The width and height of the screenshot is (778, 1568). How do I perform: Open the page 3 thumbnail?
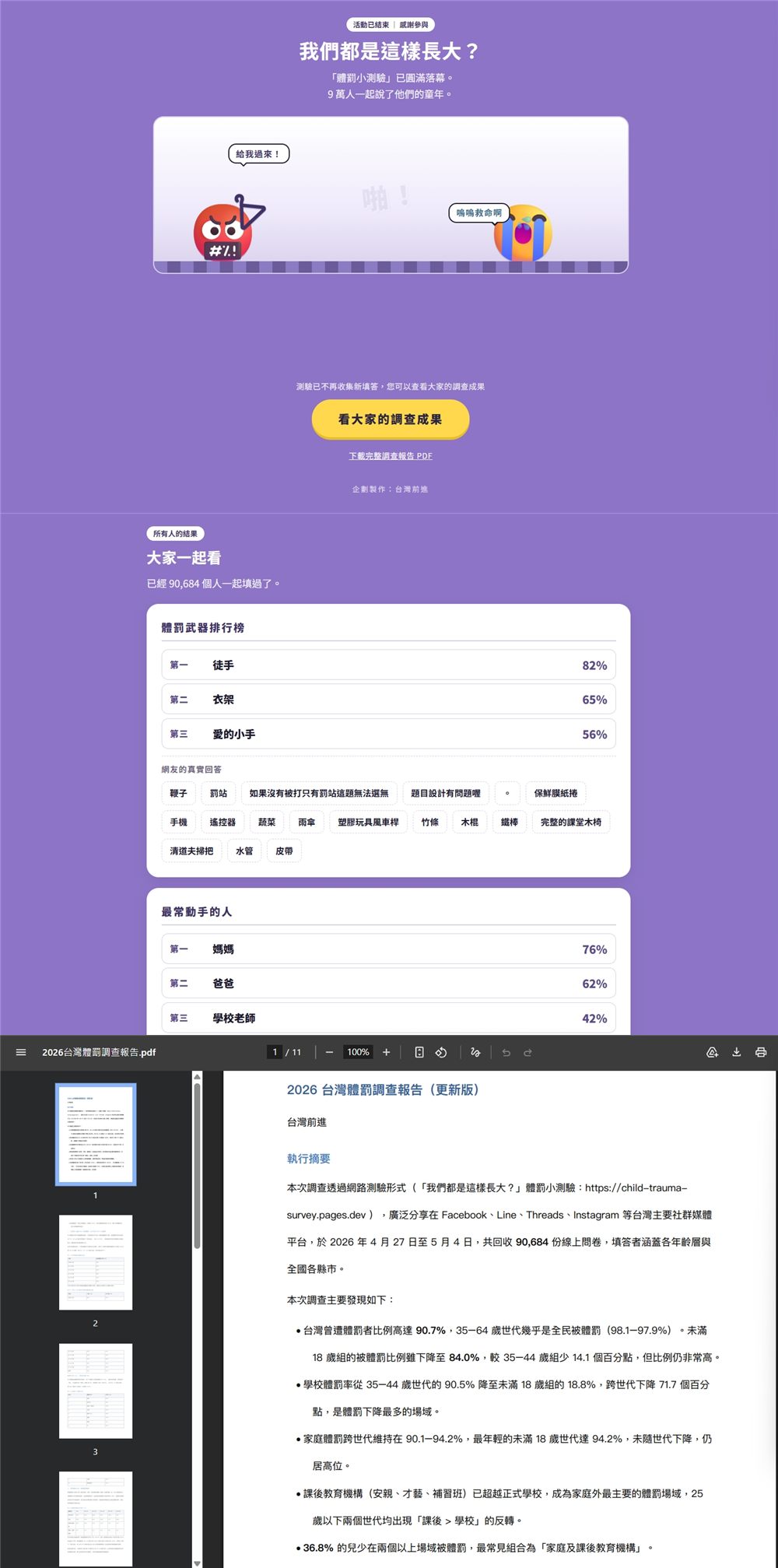[x=96, y=1391]
